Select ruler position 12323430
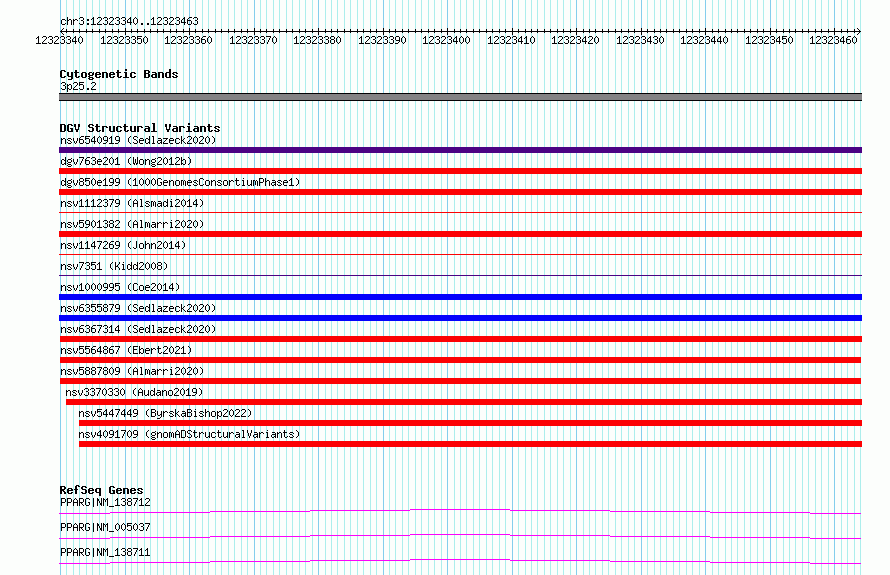 click(x=640, y=40)
